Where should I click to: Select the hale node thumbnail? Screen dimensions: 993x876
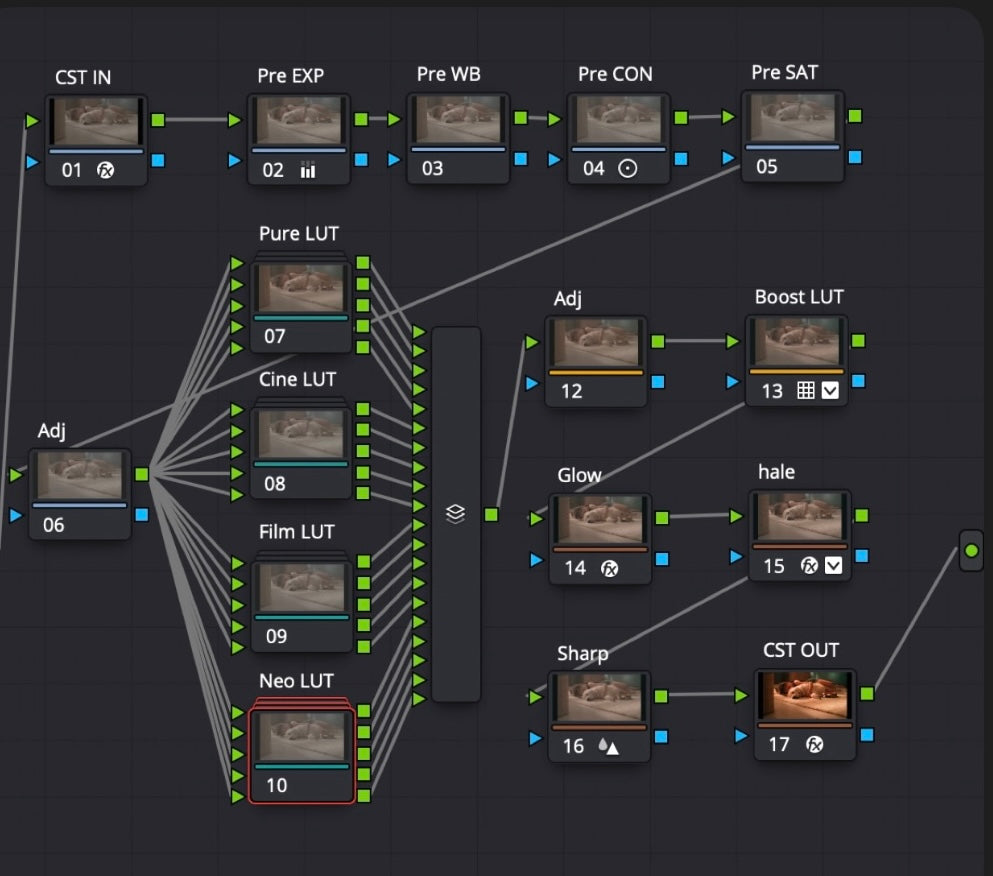800,517
